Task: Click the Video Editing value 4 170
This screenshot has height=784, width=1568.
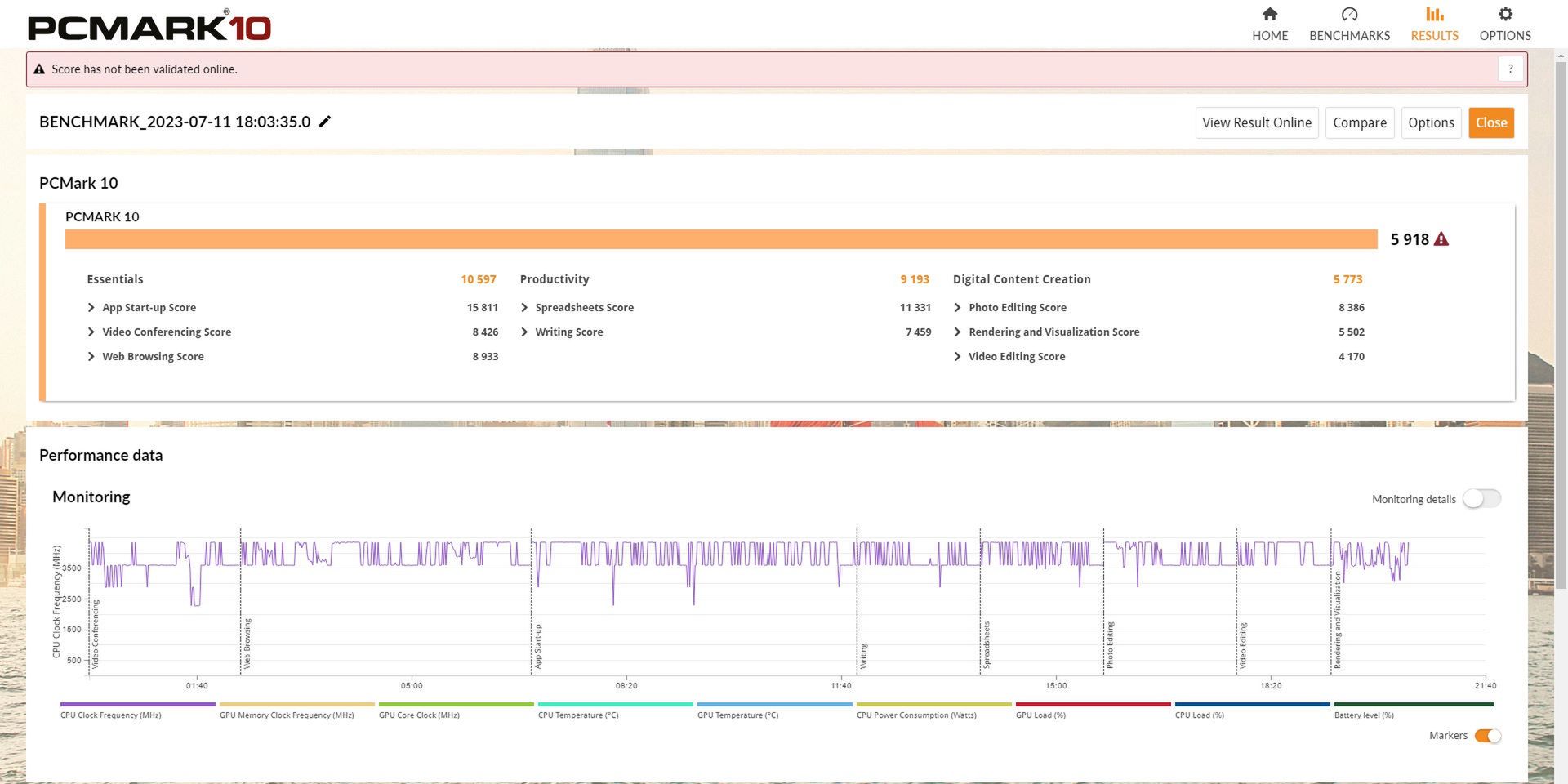Action: [1352, 356]
